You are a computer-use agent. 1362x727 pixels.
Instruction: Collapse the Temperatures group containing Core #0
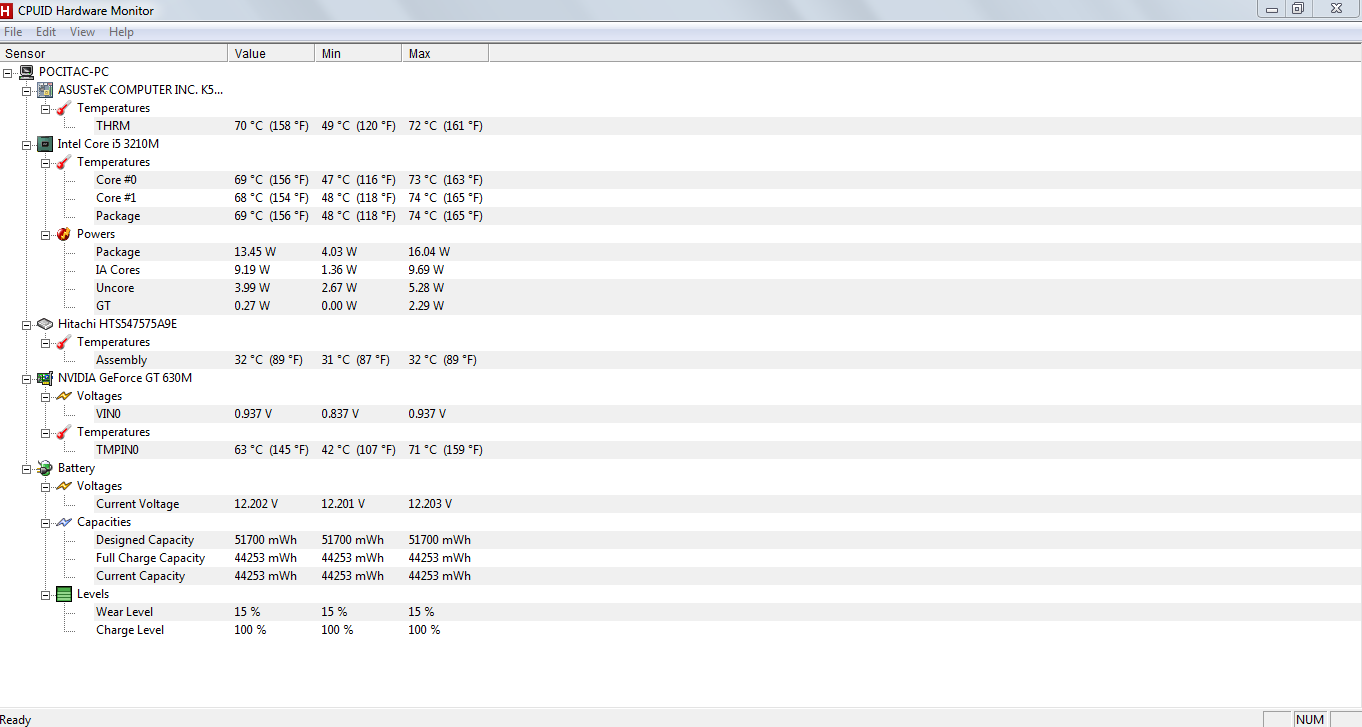coord(46,162)
